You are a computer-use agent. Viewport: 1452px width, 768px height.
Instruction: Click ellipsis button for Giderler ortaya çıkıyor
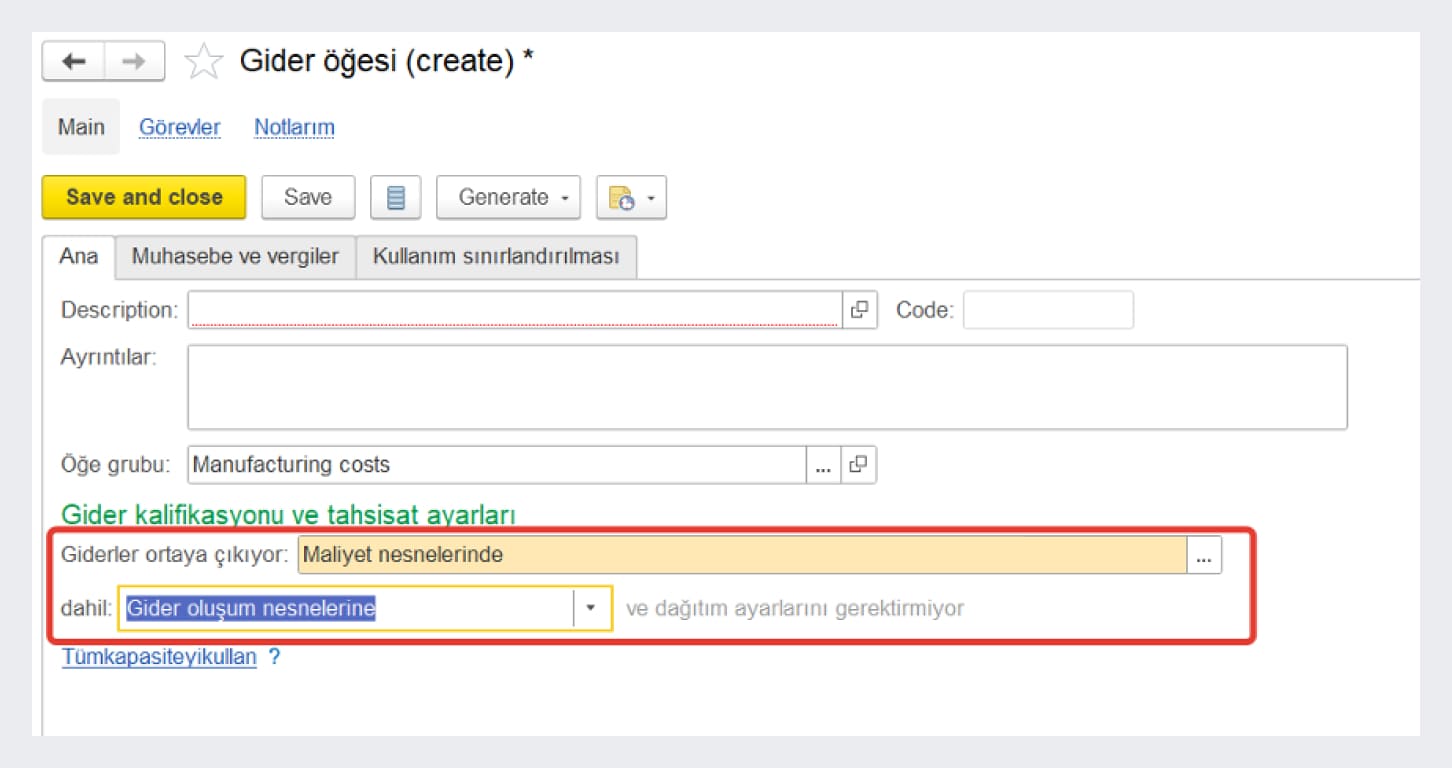pyautogui.click(x=1203, y=555)
